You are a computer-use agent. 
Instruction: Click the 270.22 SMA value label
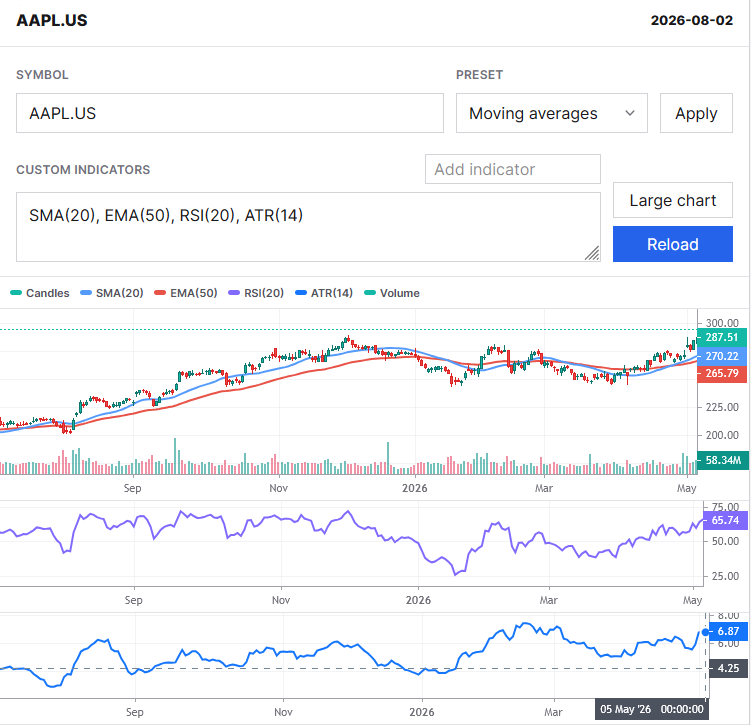coord(721,356)
